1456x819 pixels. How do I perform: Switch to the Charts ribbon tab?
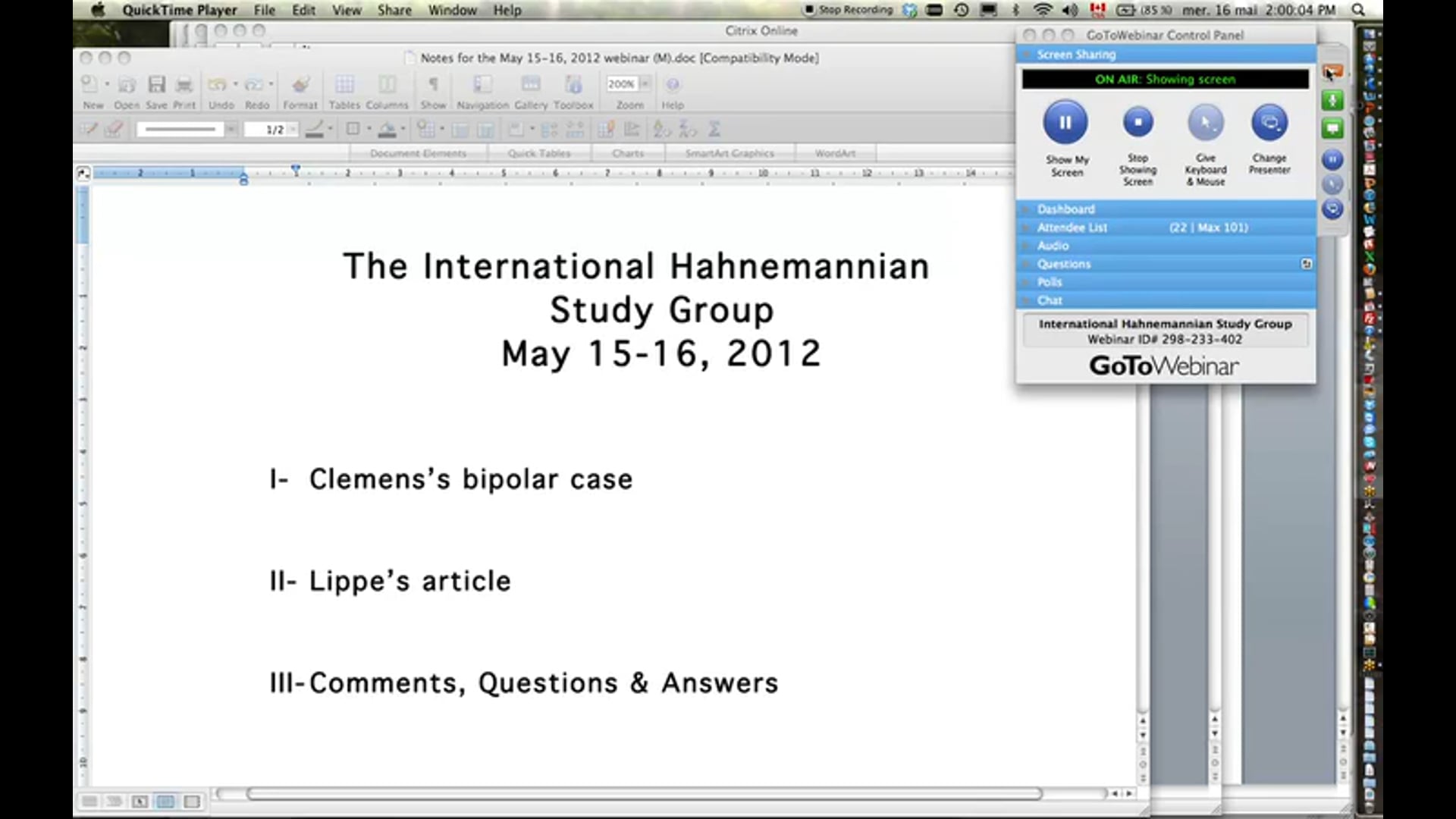[627, 152]
